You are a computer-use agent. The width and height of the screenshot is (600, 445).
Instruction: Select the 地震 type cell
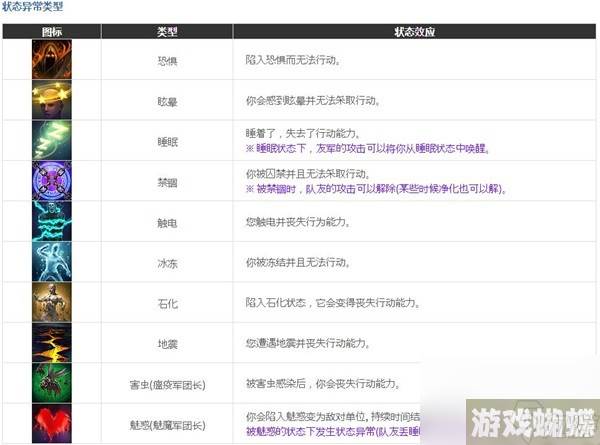coord(167,344)
